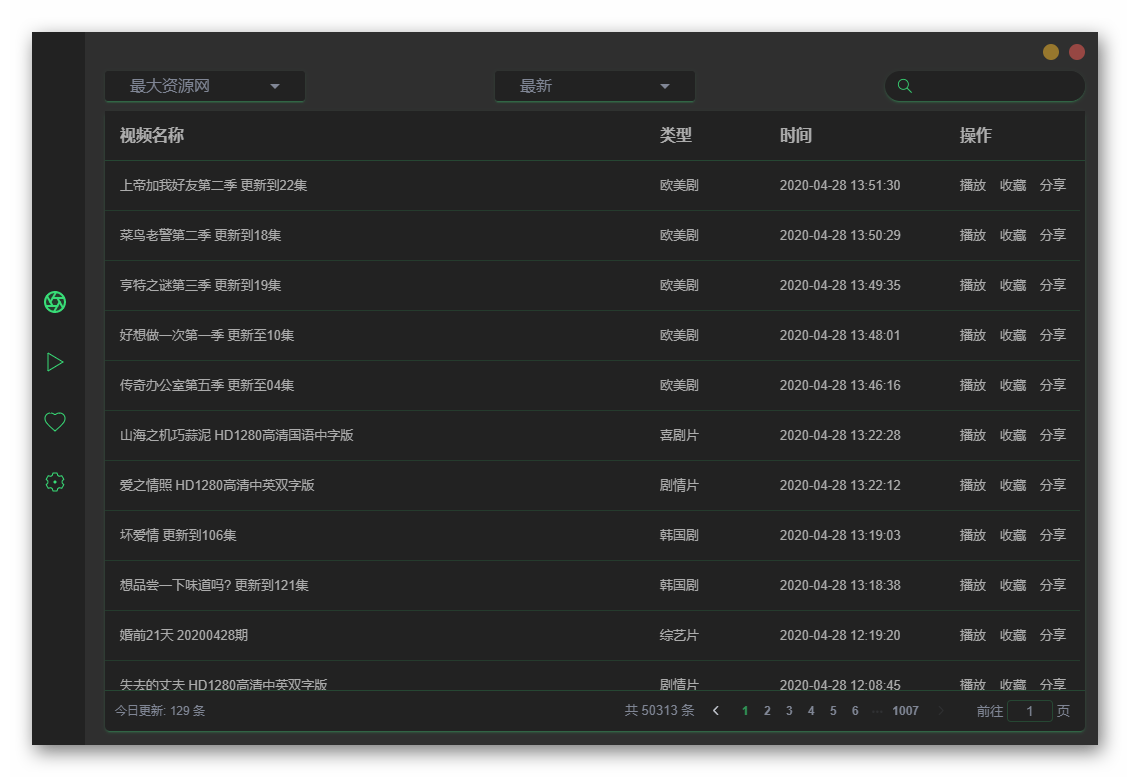Click the pagination ellipsis to skip pages
This screenshot has width=1130, height=777.
point(877,711)
